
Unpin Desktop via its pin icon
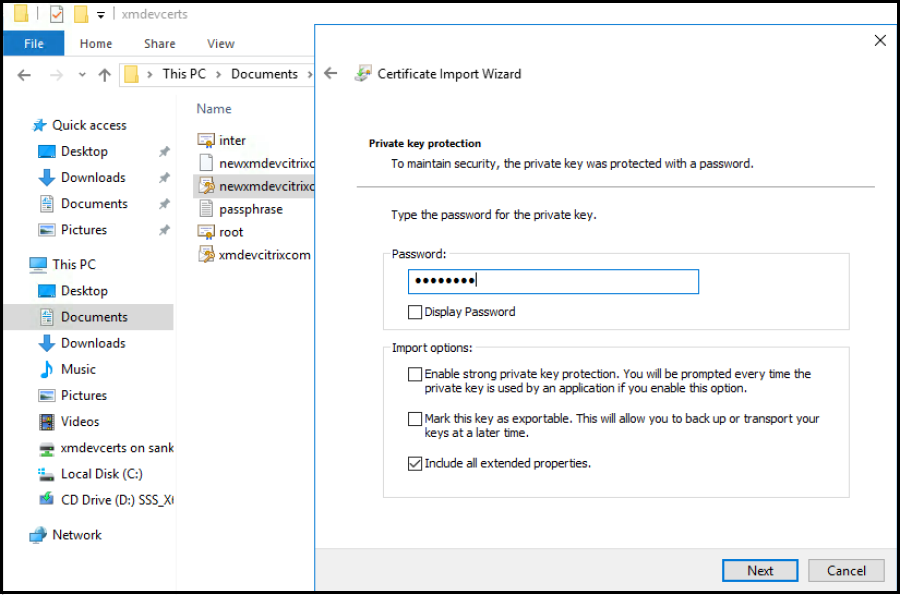click(x=164, y=151)
